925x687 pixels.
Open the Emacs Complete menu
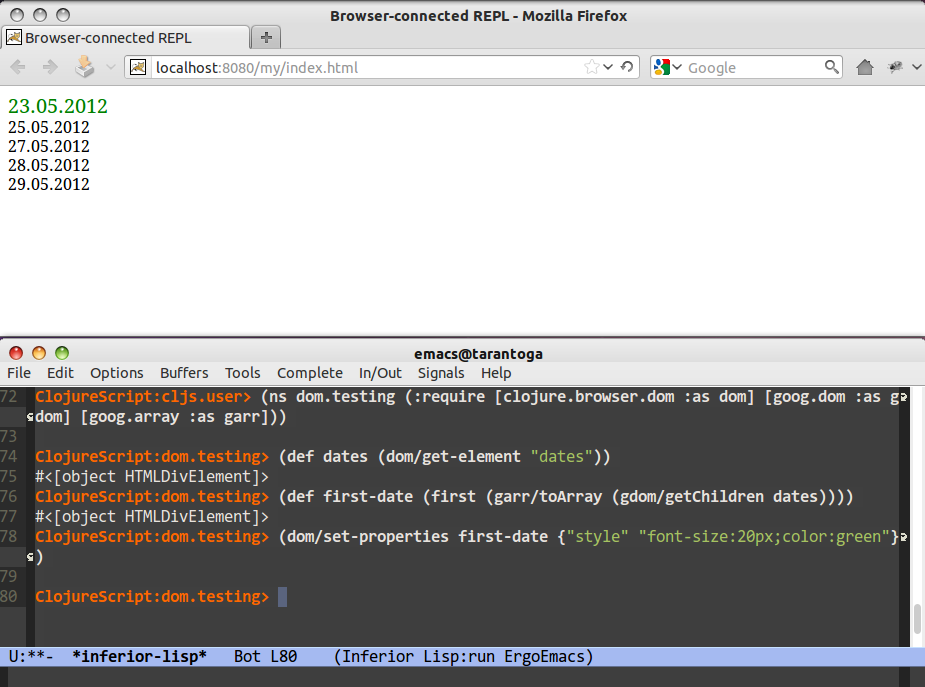310,373
